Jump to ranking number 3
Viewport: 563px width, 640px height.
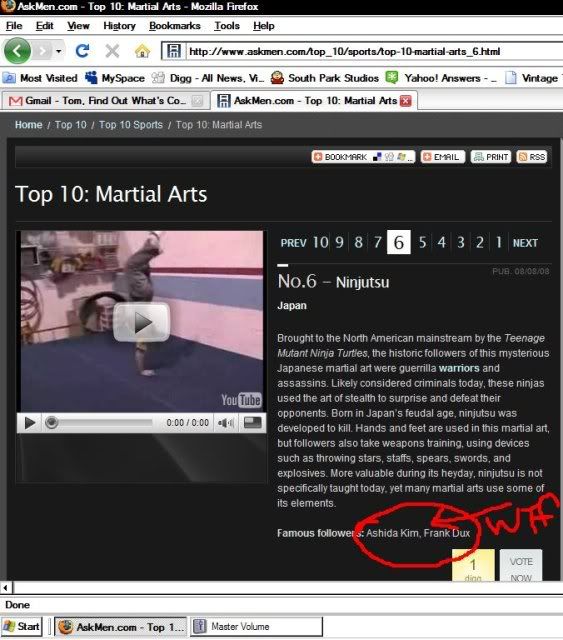click(461, 242)
